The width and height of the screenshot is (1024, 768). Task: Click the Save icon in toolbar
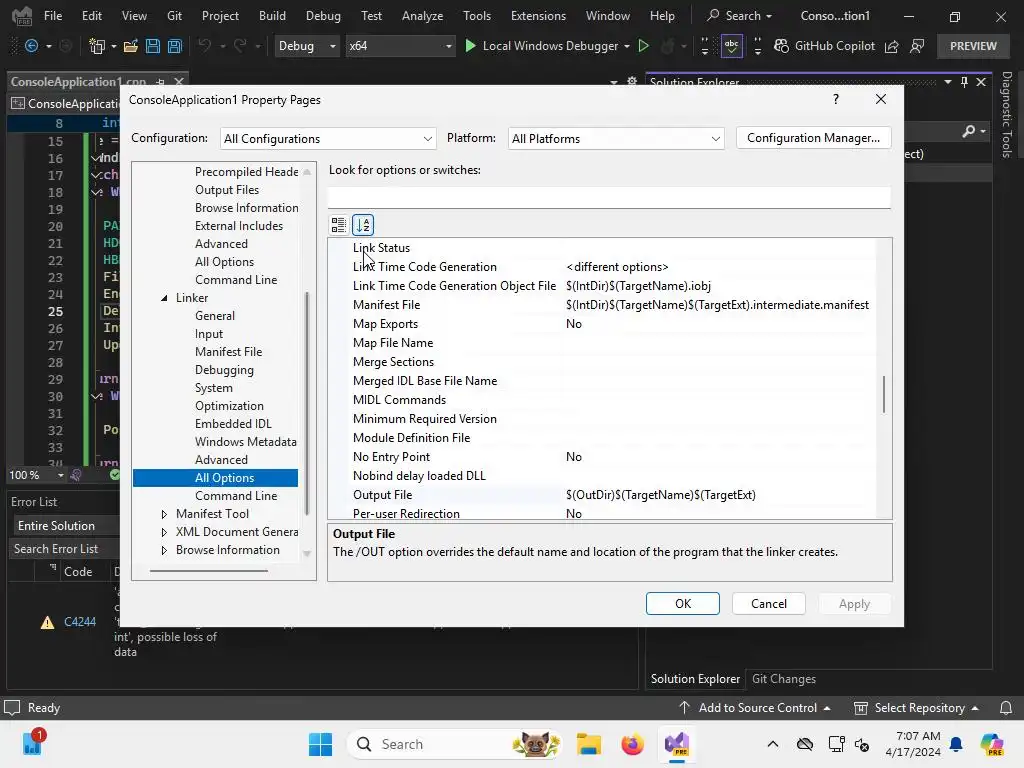tap(153, 46)
